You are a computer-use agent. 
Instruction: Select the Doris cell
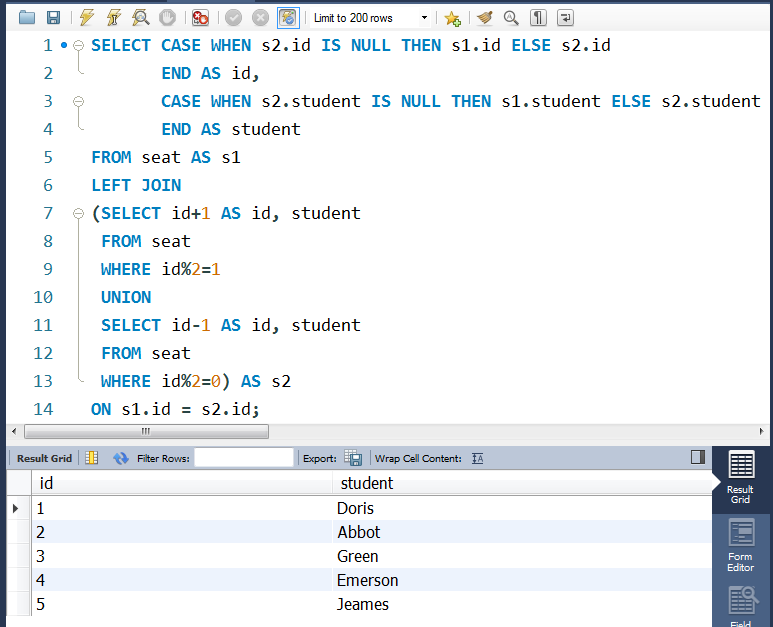click(x=522, y=508)
